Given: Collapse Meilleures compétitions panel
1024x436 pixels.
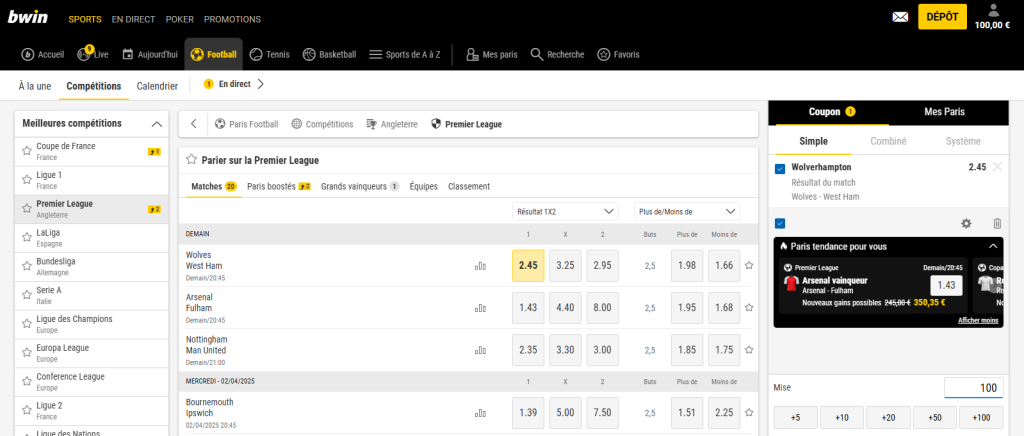Looking at the screenshot, I should pyautogui.click(x=157, y=124).
